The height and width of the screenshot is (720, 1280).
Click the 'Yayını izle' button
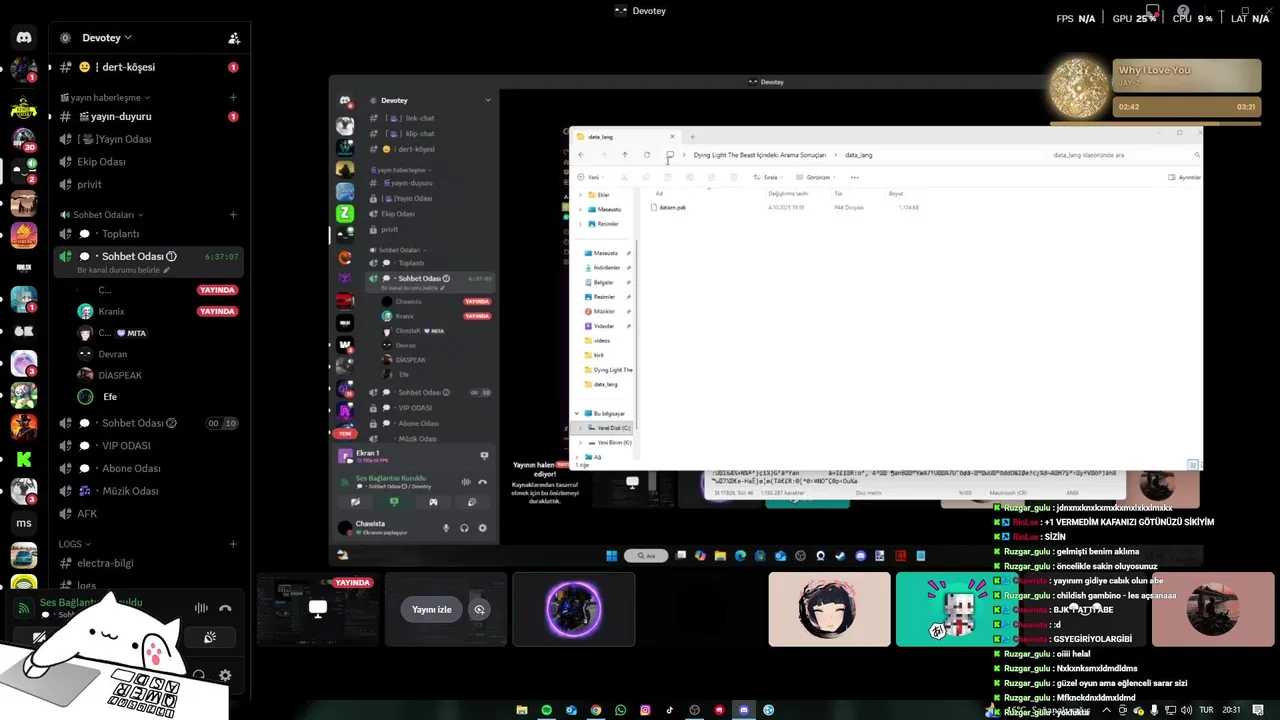(432, 609)
